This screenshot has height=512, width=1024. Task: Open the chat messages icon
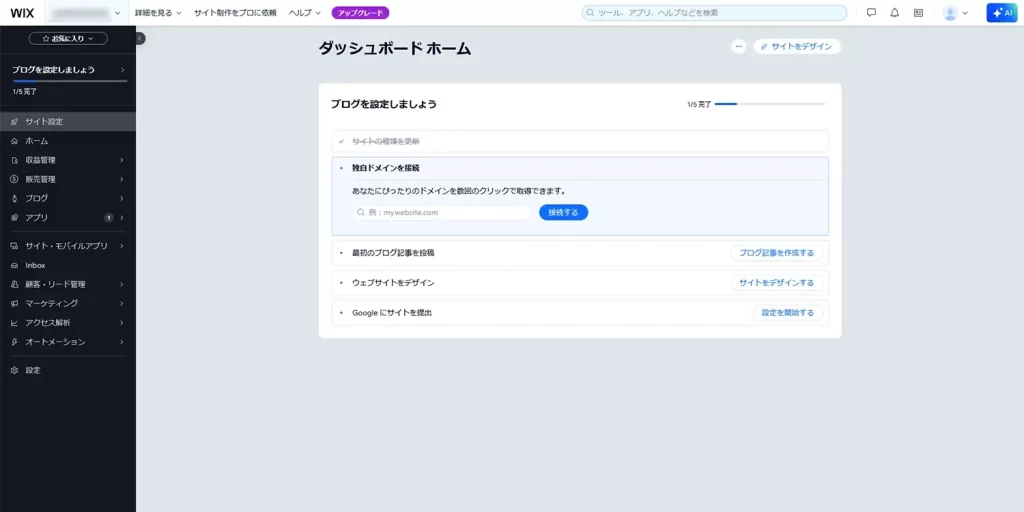(871, 13)
